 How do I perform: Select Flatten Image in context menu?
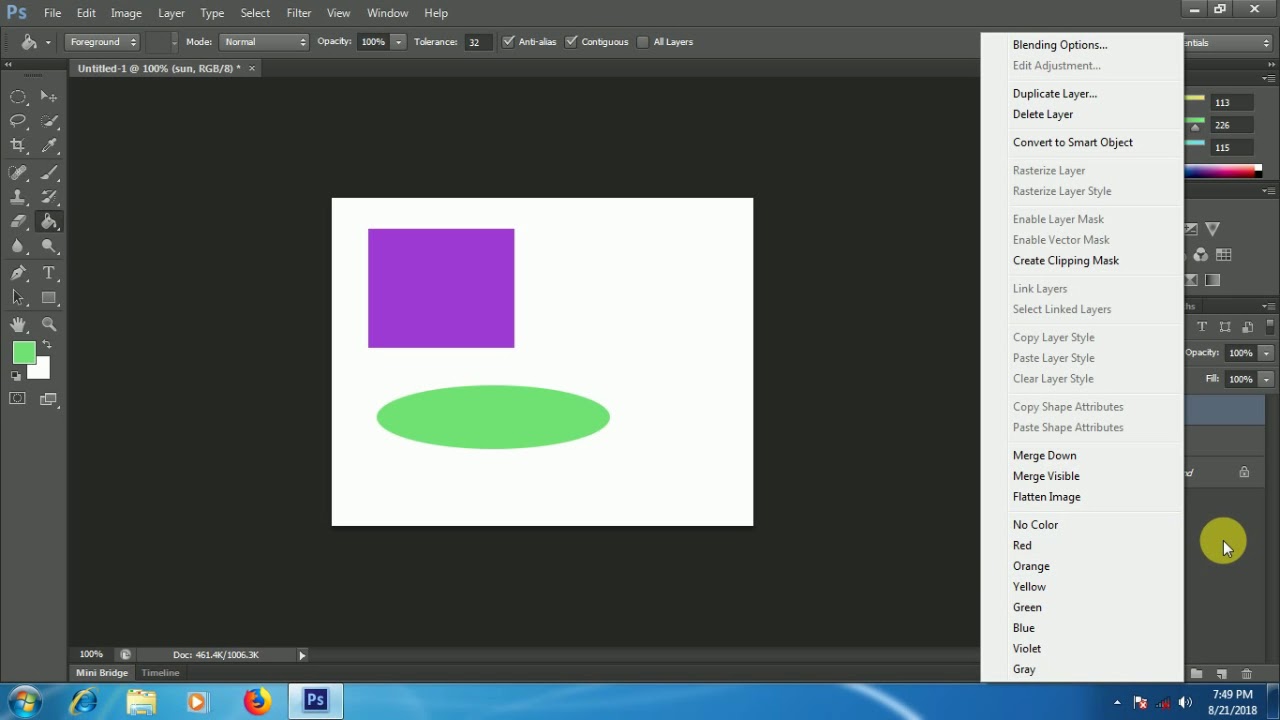tap(1047, 497)
